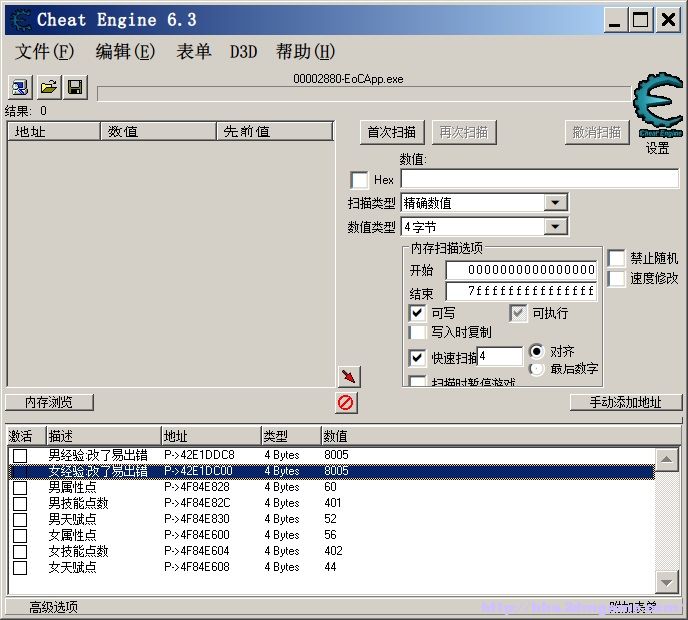Click the 男天赋点 description text
The image size is (688, 620).
72,520
